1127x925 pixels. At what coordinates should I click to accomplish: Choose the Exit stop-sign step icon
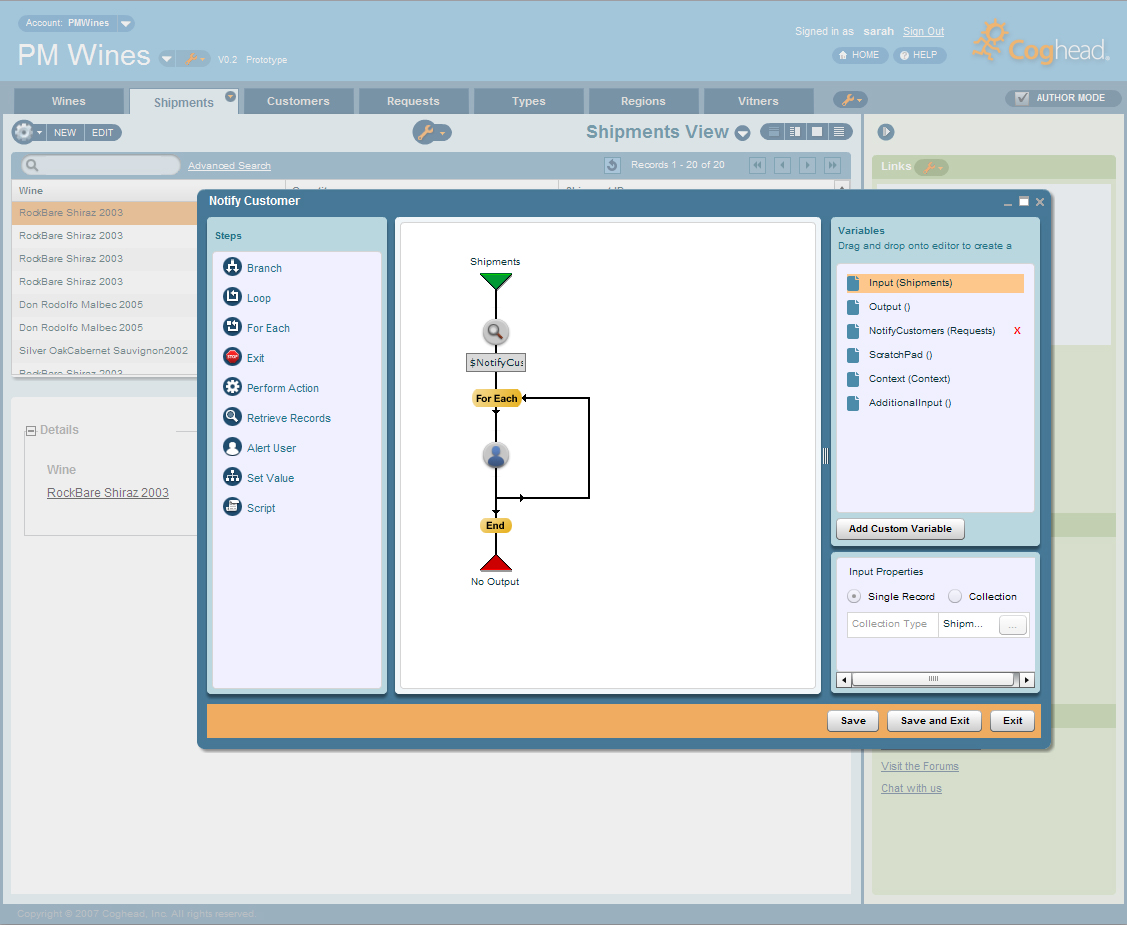point(232,358)
